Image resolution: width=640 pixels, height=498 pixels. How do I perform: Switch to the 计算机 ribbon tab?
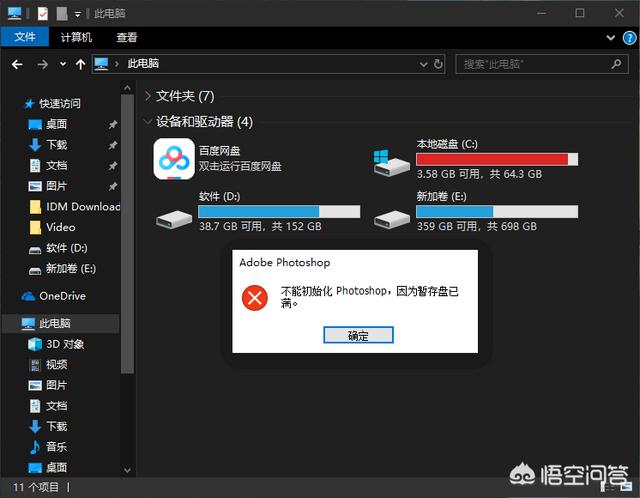click(76, 37)
